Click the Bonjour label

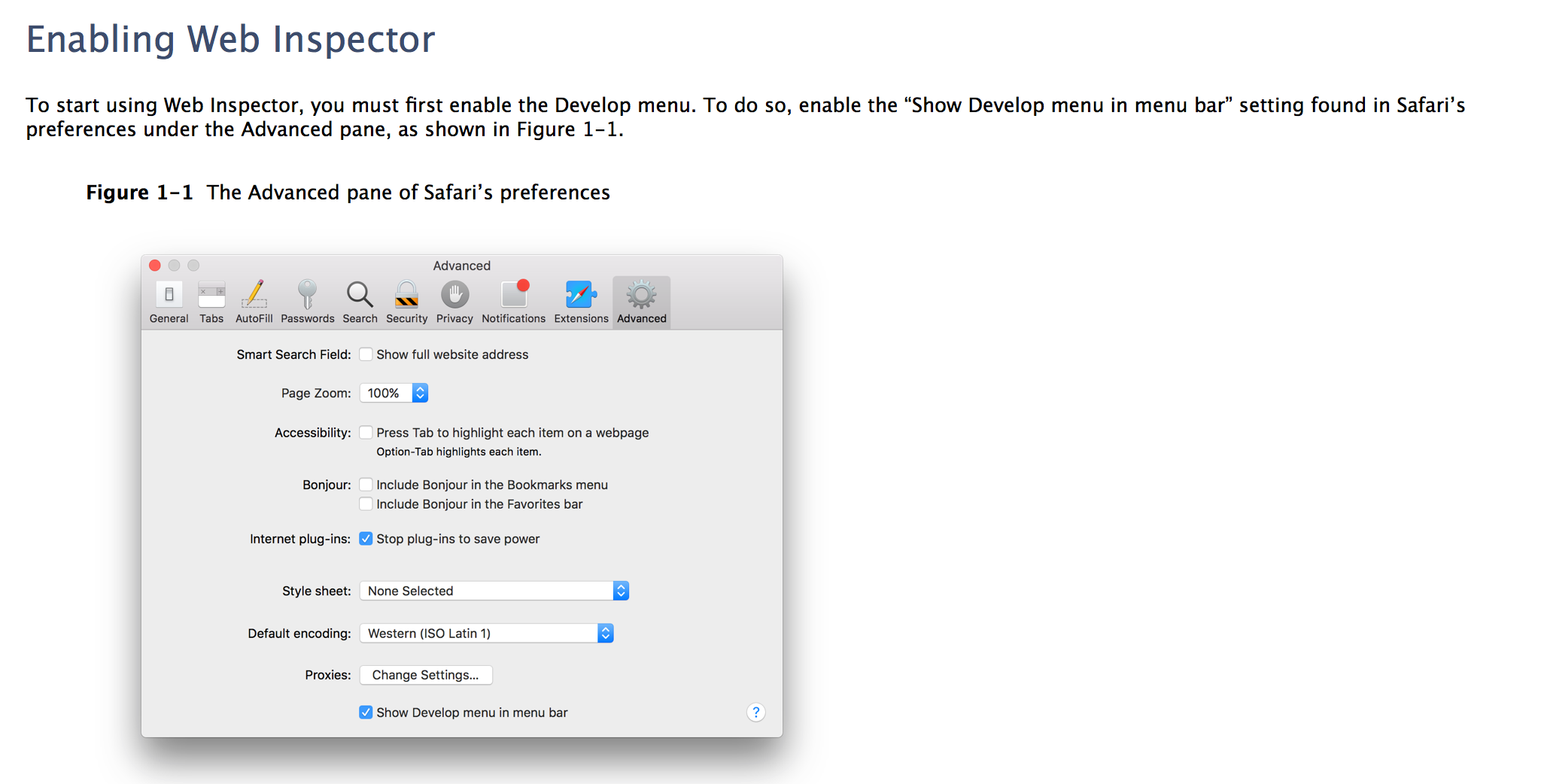(x=327, y=485)
